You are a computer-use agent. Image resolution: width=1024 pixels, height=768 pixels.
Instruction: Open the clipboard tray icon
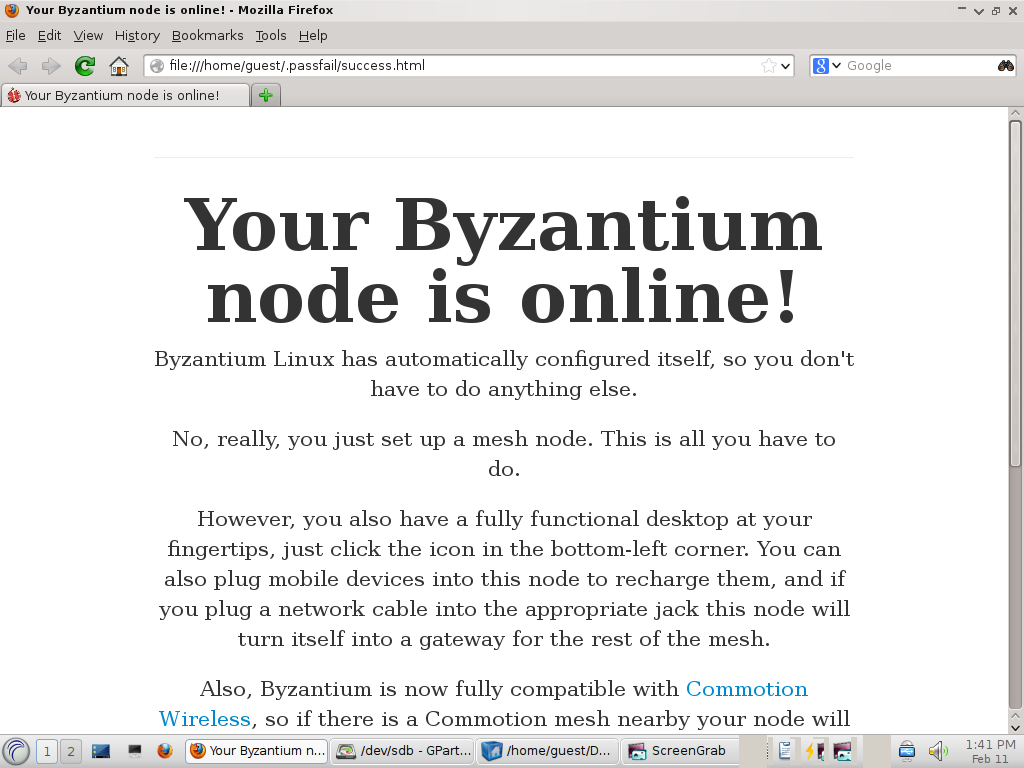coord(786,752)
